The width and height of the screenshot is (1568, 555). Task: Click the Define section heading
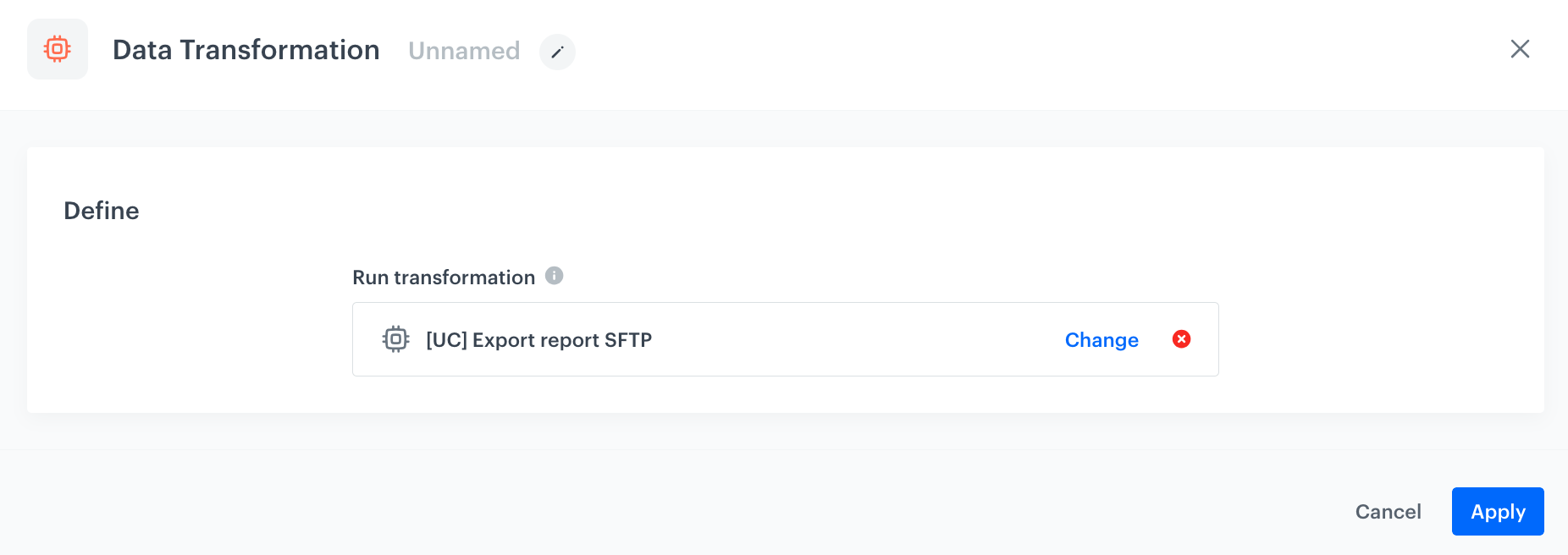102,211
